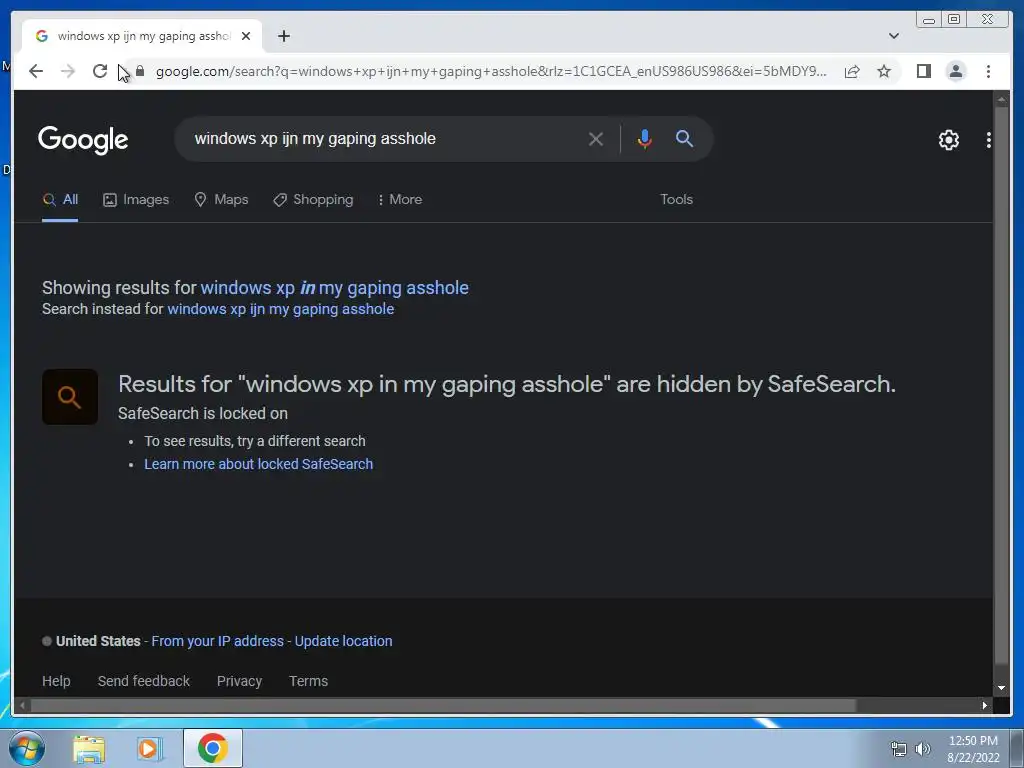Go back using the browser back arrow
The height and width of the screenshot is (768, 1024).
click(36, 71)
